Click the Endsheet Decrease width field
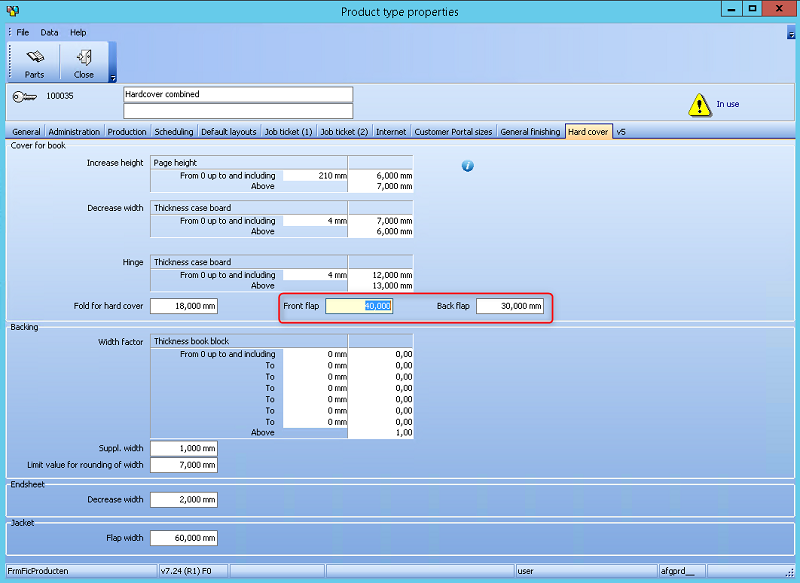The image size is (800, 583). (184, 500)
